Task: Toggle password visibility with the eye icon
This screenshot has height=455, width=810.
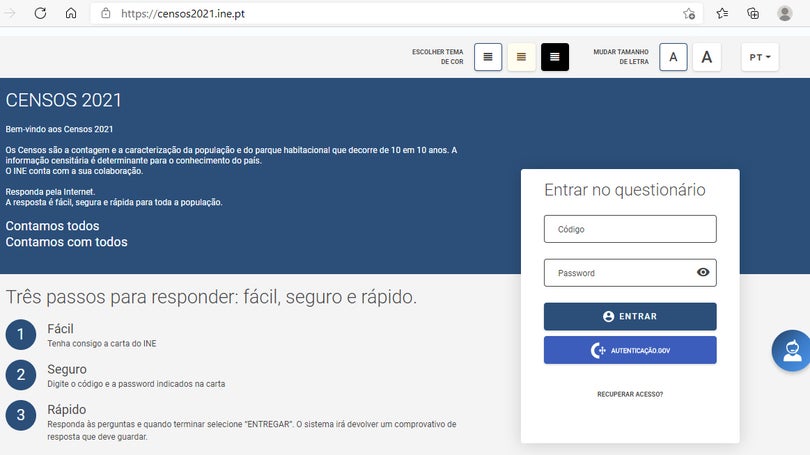Action: point(703,272)
